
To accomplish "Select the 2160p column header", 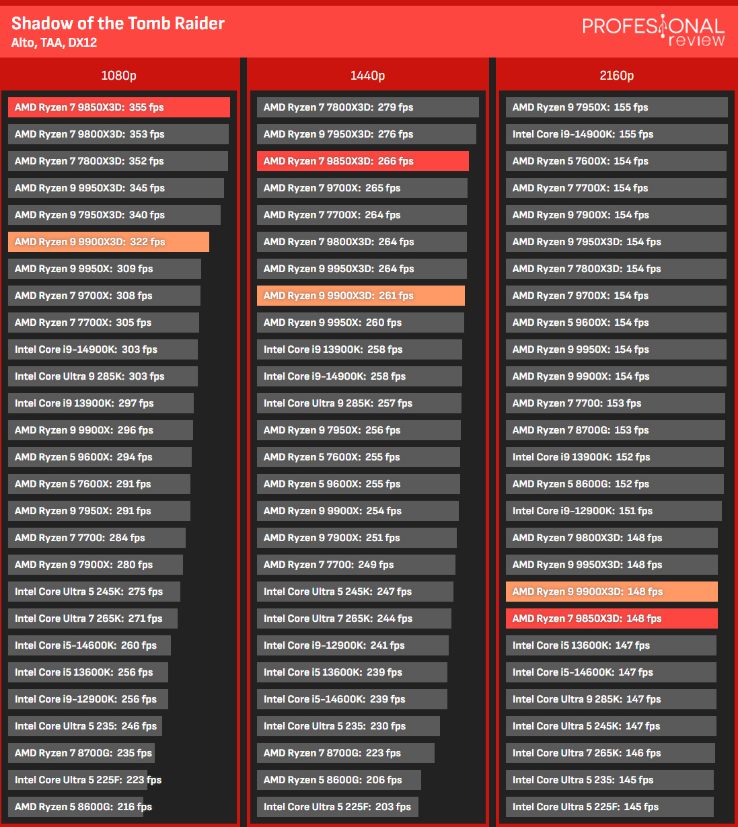I will coord(617,76).
